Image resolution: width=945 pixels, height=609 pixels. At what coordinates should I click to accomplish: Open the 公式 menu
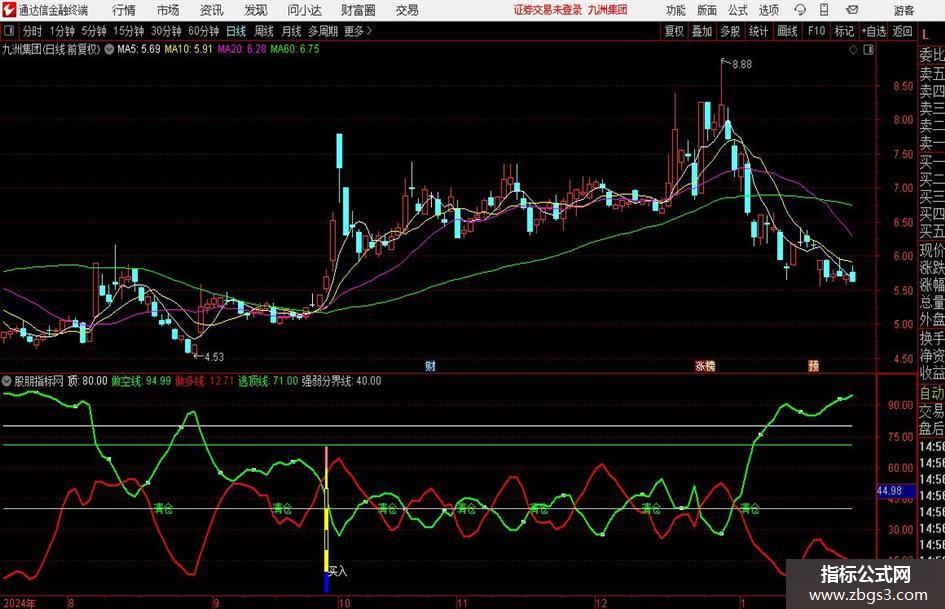pos(738,10)
